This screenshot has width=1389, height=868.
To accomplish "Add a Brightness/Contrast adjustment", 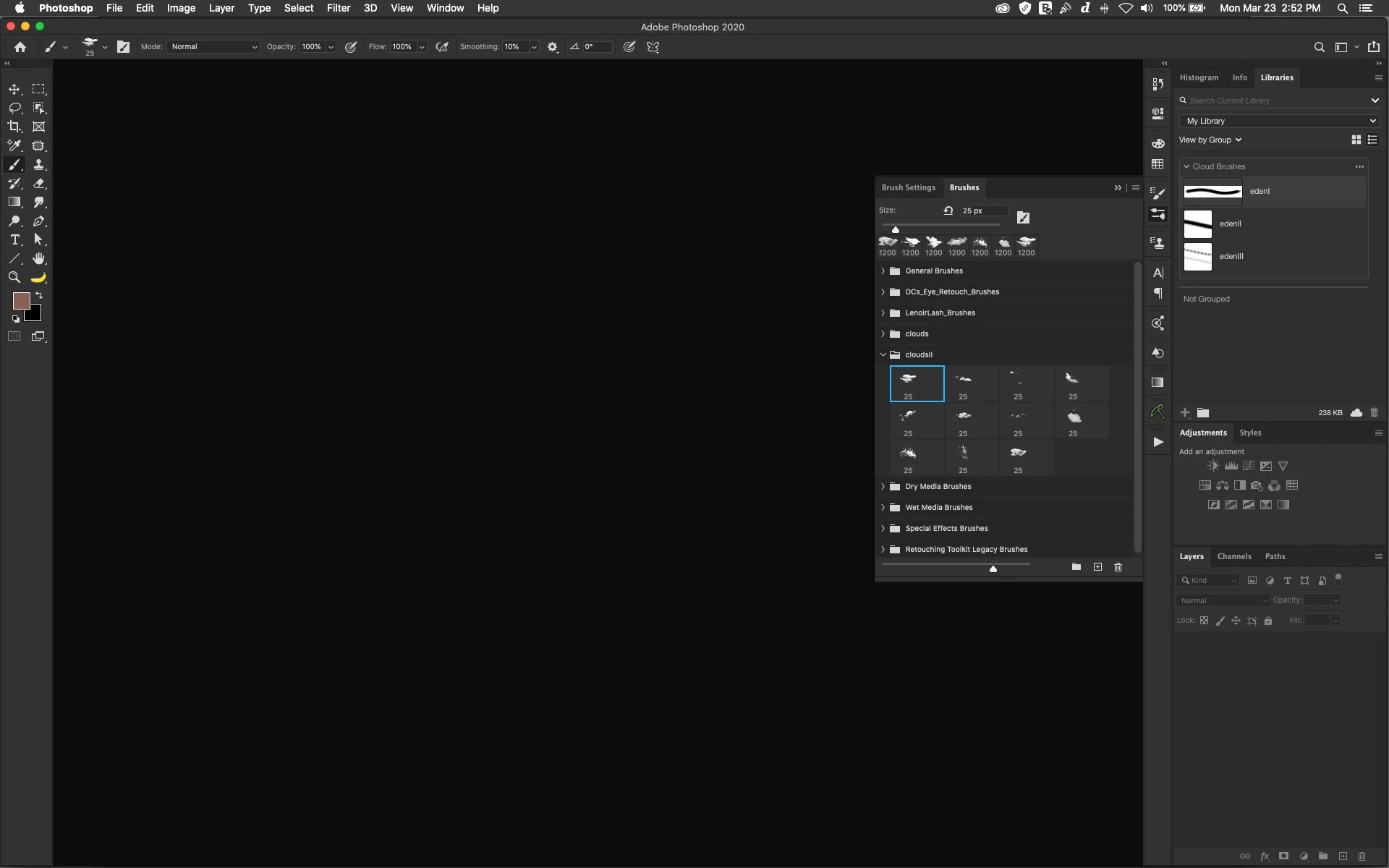I will 1213,467.
